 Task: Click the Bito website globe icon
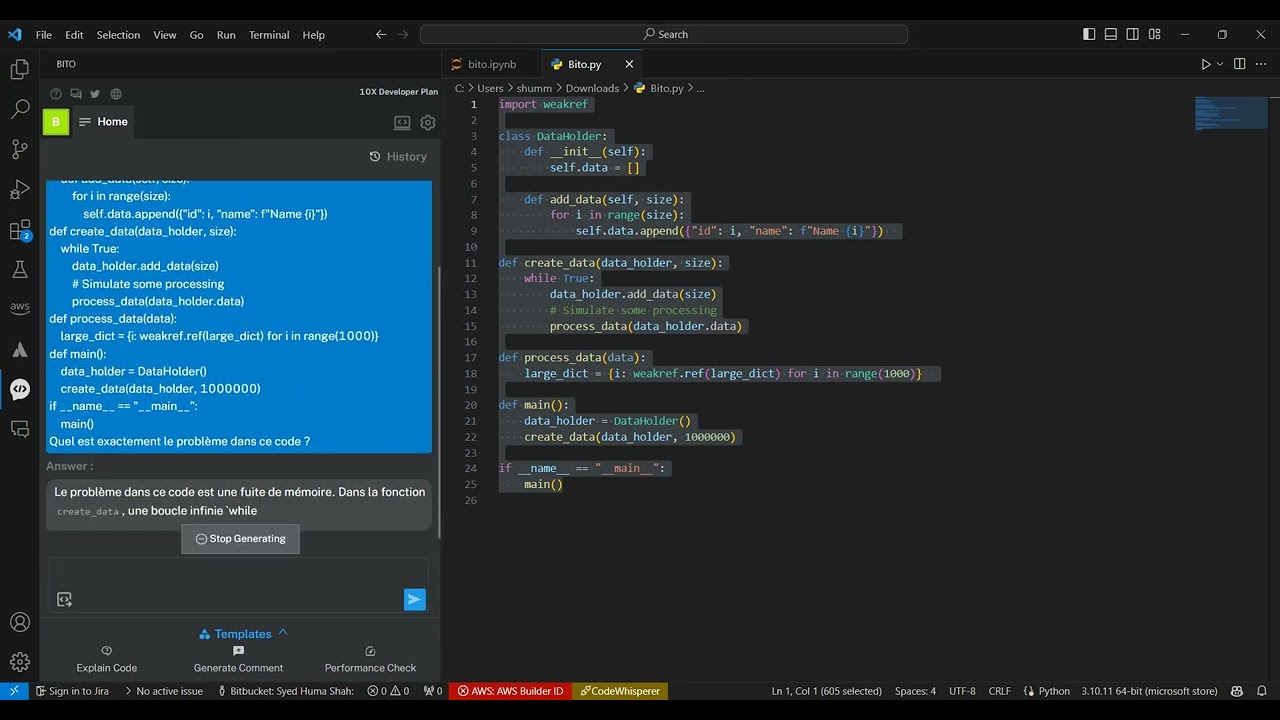pyautogui.click(x=116, y=94)
